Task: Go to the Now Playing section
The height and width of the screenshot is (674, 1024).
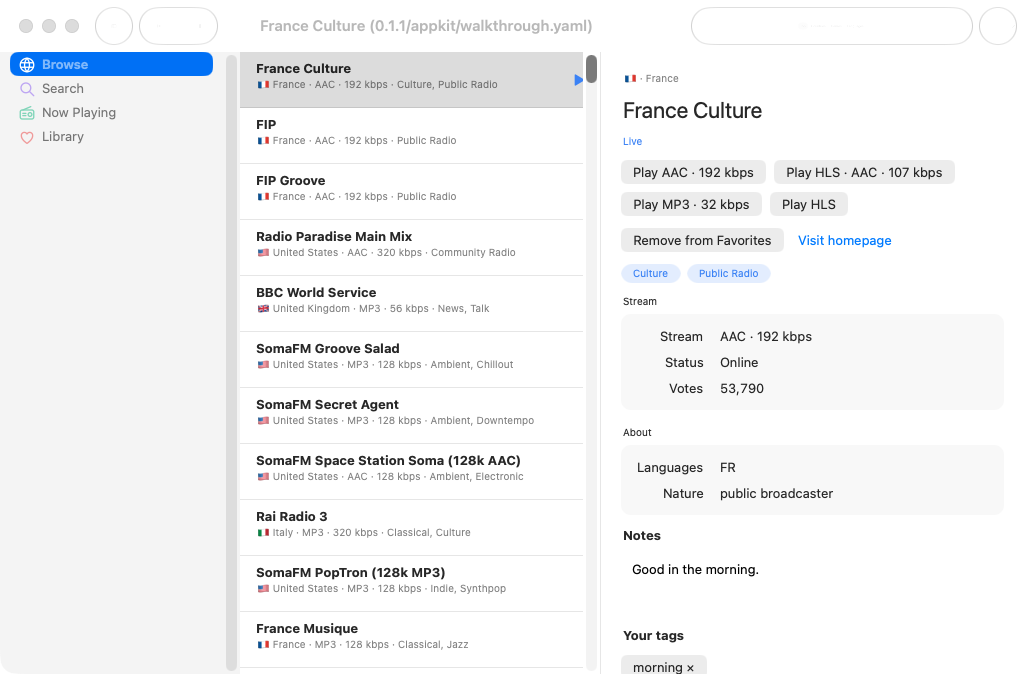Action: (111, 112)
